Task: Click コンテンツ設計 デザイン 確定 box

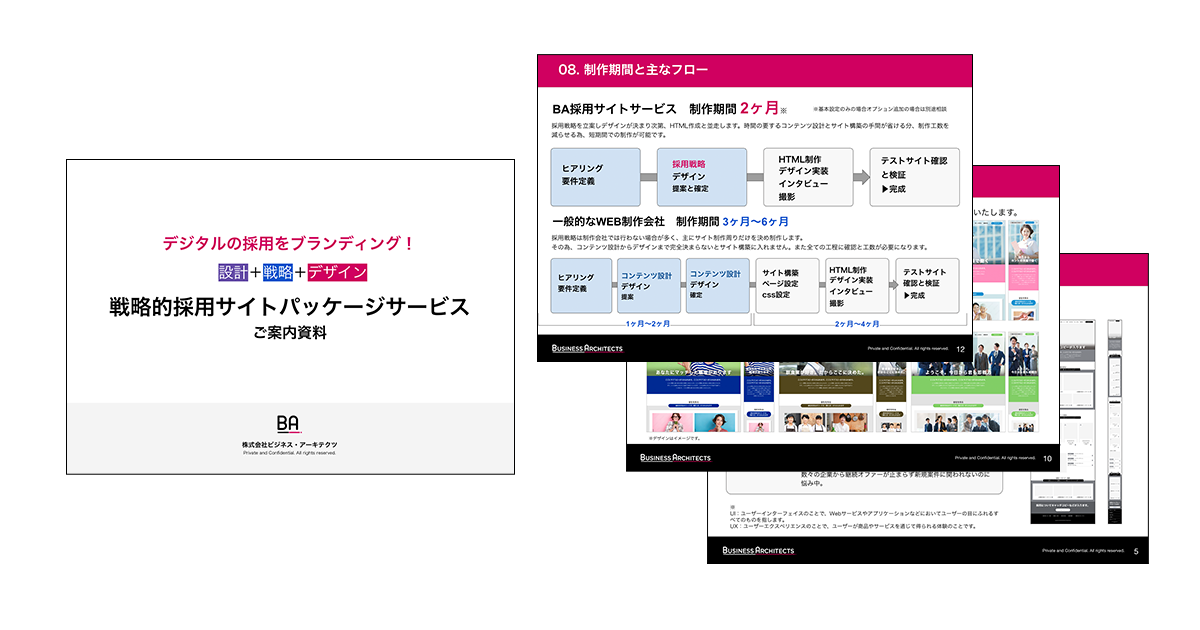Action: coord(717,284)
